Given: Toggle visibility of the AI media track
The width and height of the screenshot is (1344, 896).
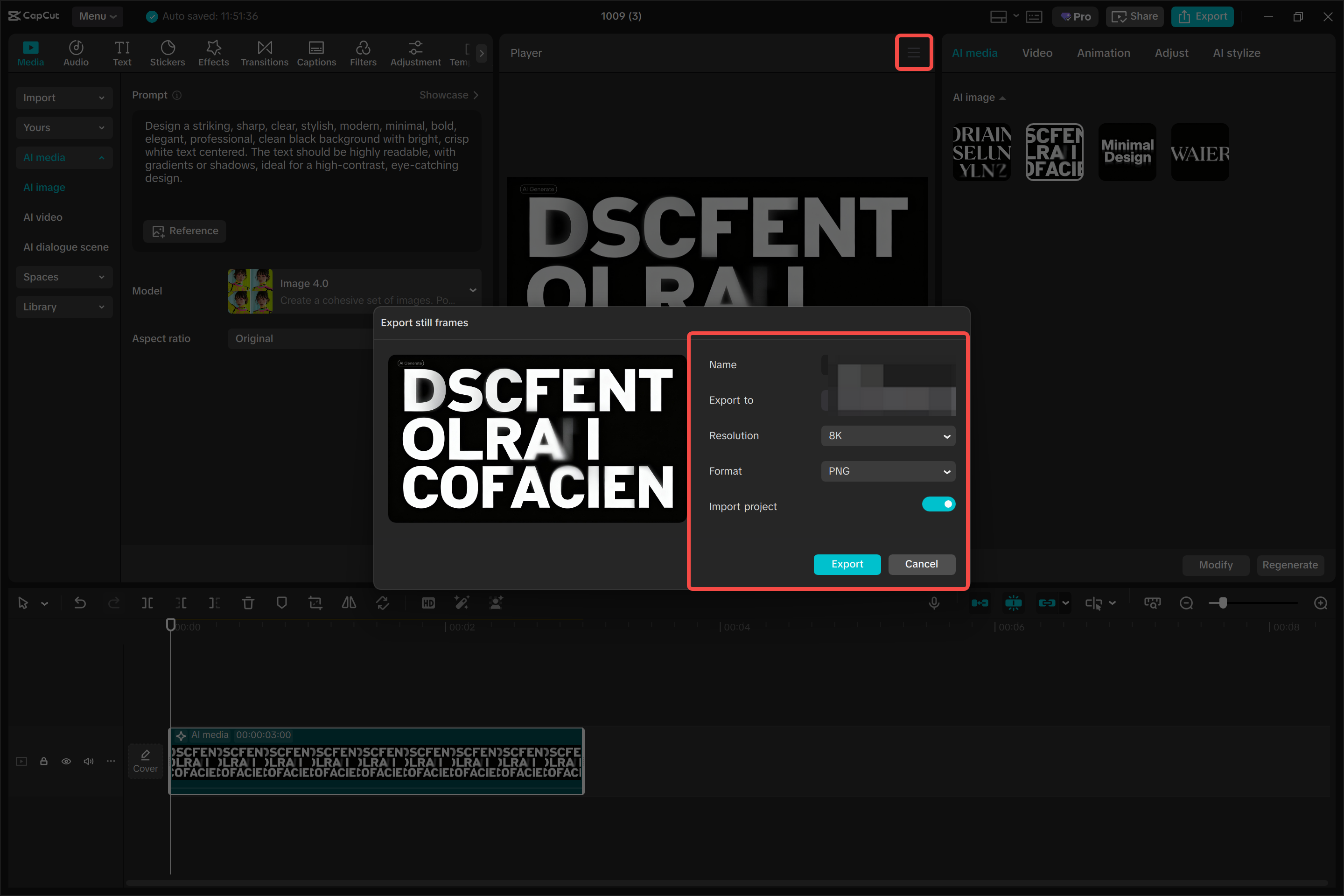Looking at the screenshot, I should [x=66, y=761].
